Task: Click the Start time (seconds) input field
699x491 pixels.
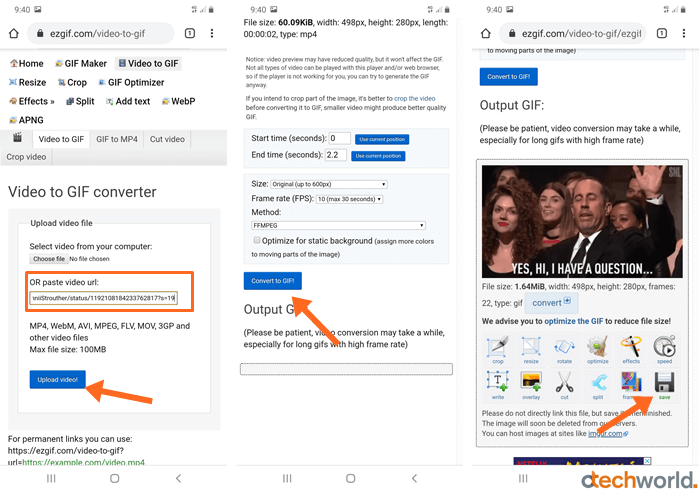Action: 339,138
